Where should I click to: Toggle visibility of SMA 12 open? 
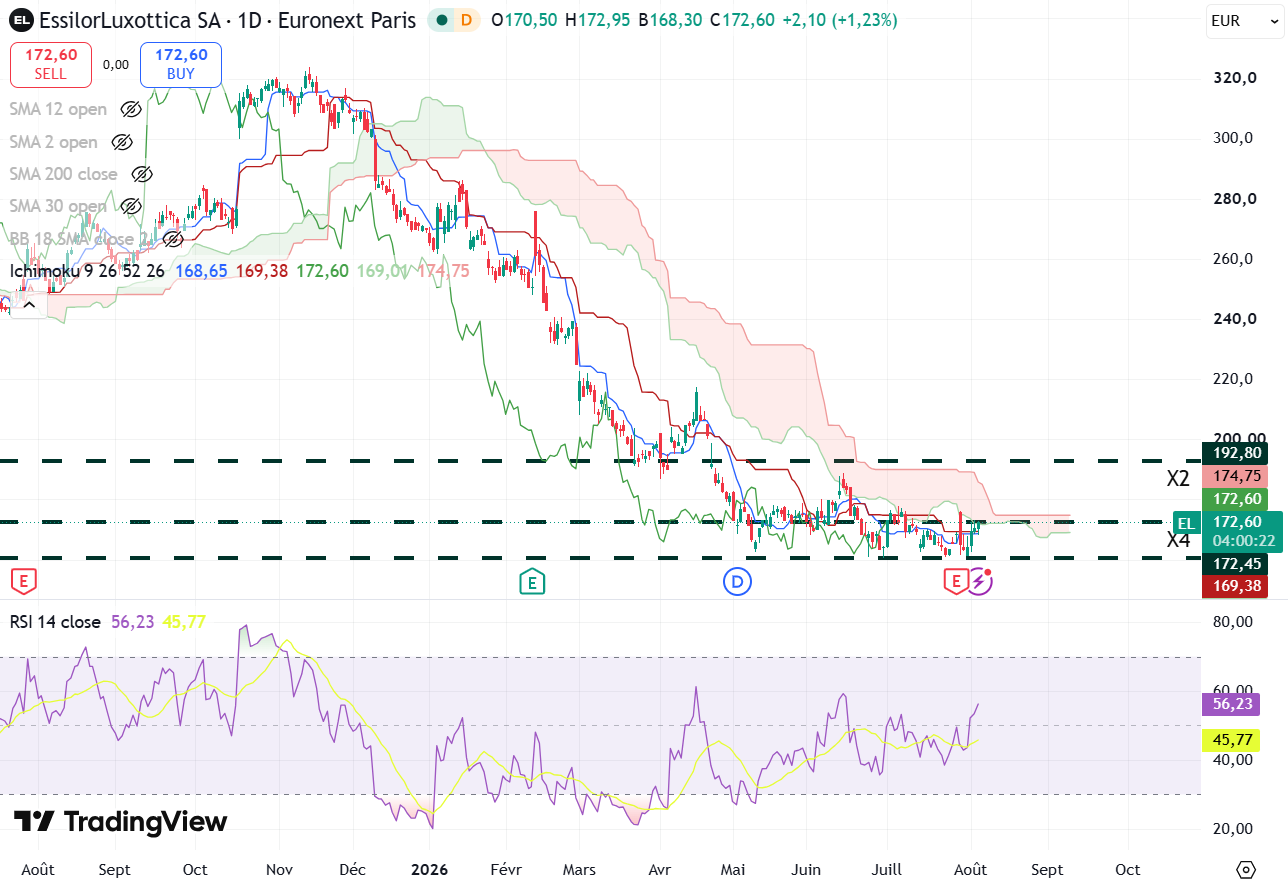click(x=131, y=110)
